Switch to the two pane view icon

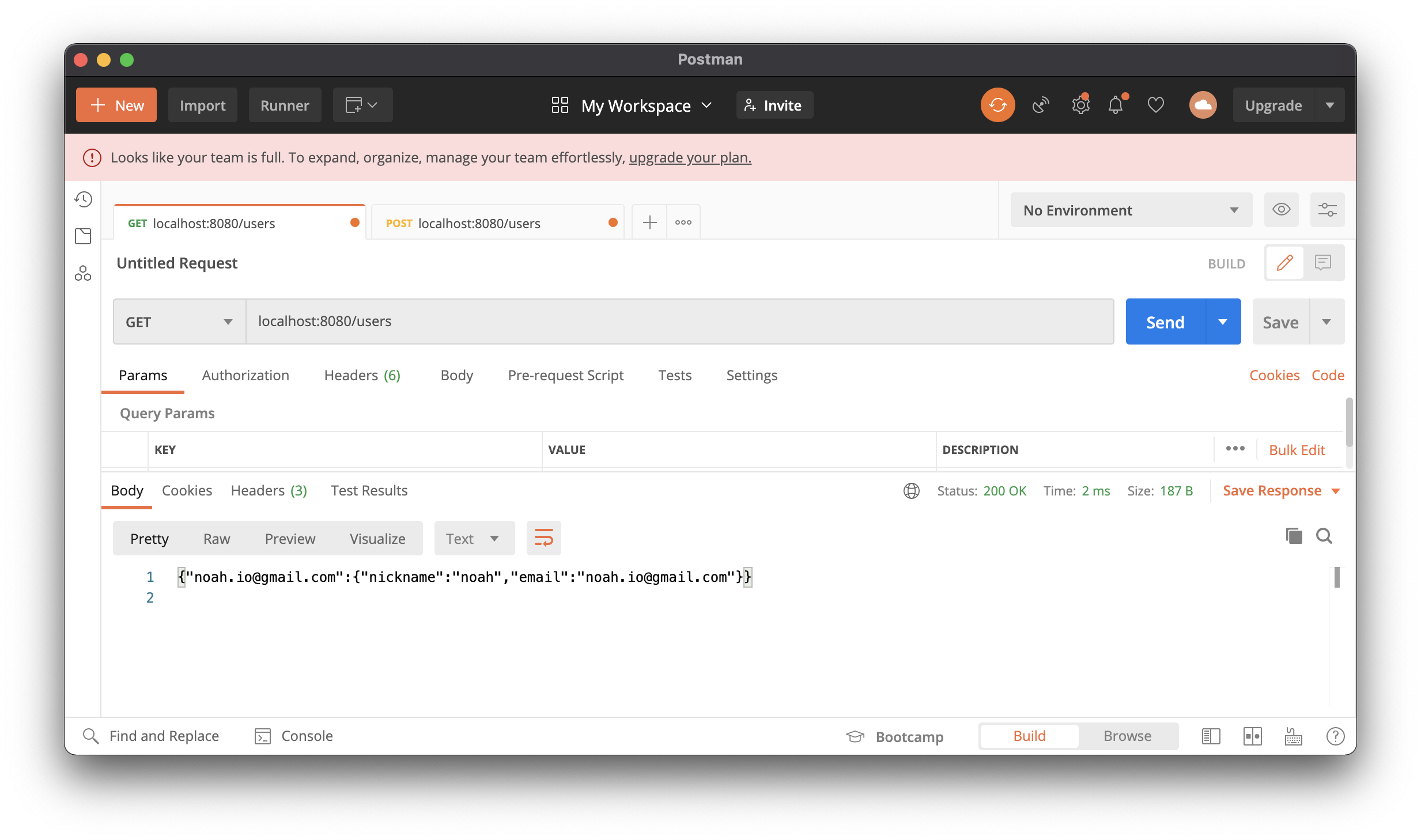pos(1252,736)
